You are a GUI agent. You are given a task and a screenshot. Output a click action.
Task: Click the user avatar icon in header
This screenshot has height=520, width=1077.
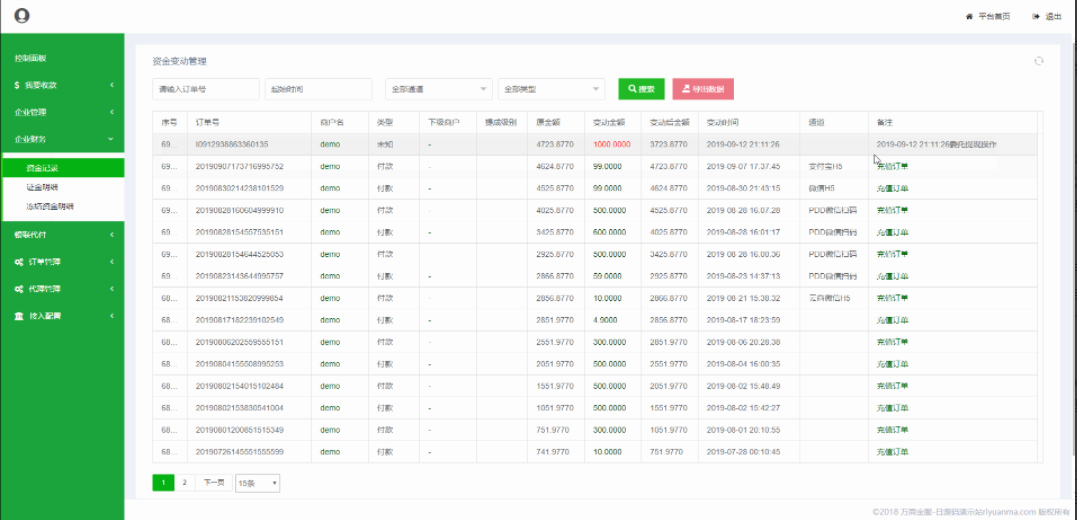coord(22,15)
